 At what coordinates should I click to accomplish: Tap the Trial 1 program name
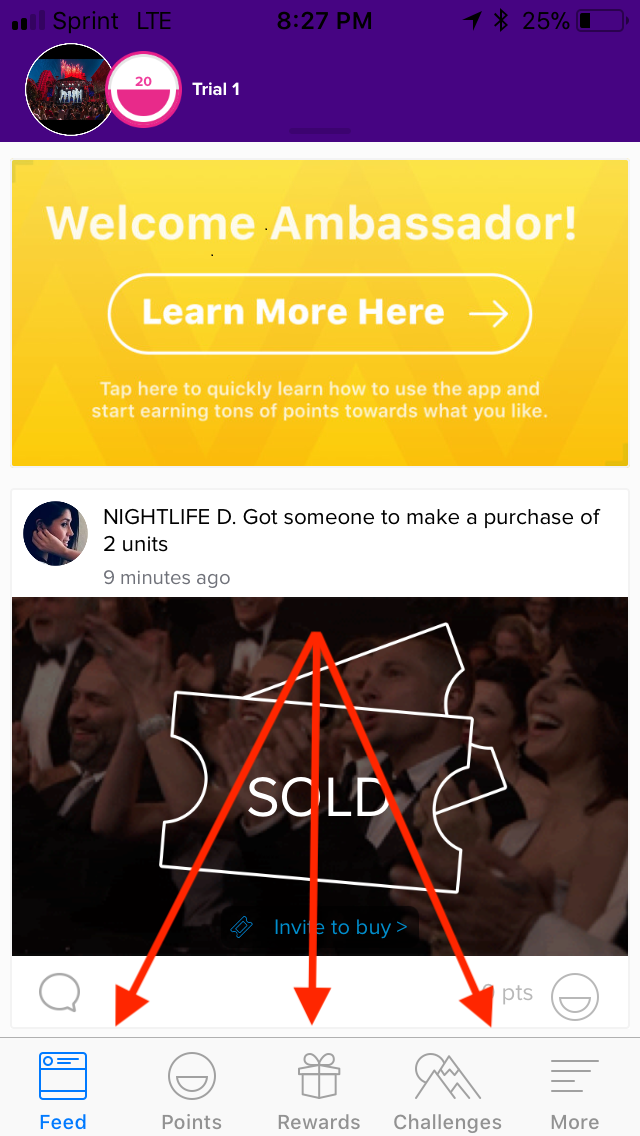point(216,89)
